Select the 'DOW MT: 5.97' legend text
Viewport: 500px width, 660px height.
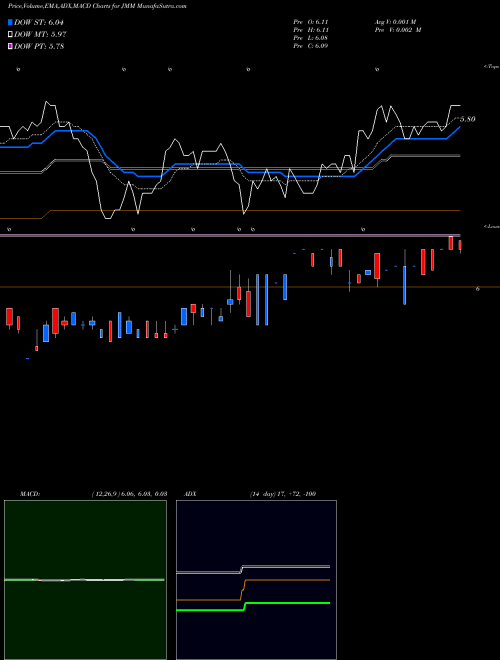click(x=40, y=34)
